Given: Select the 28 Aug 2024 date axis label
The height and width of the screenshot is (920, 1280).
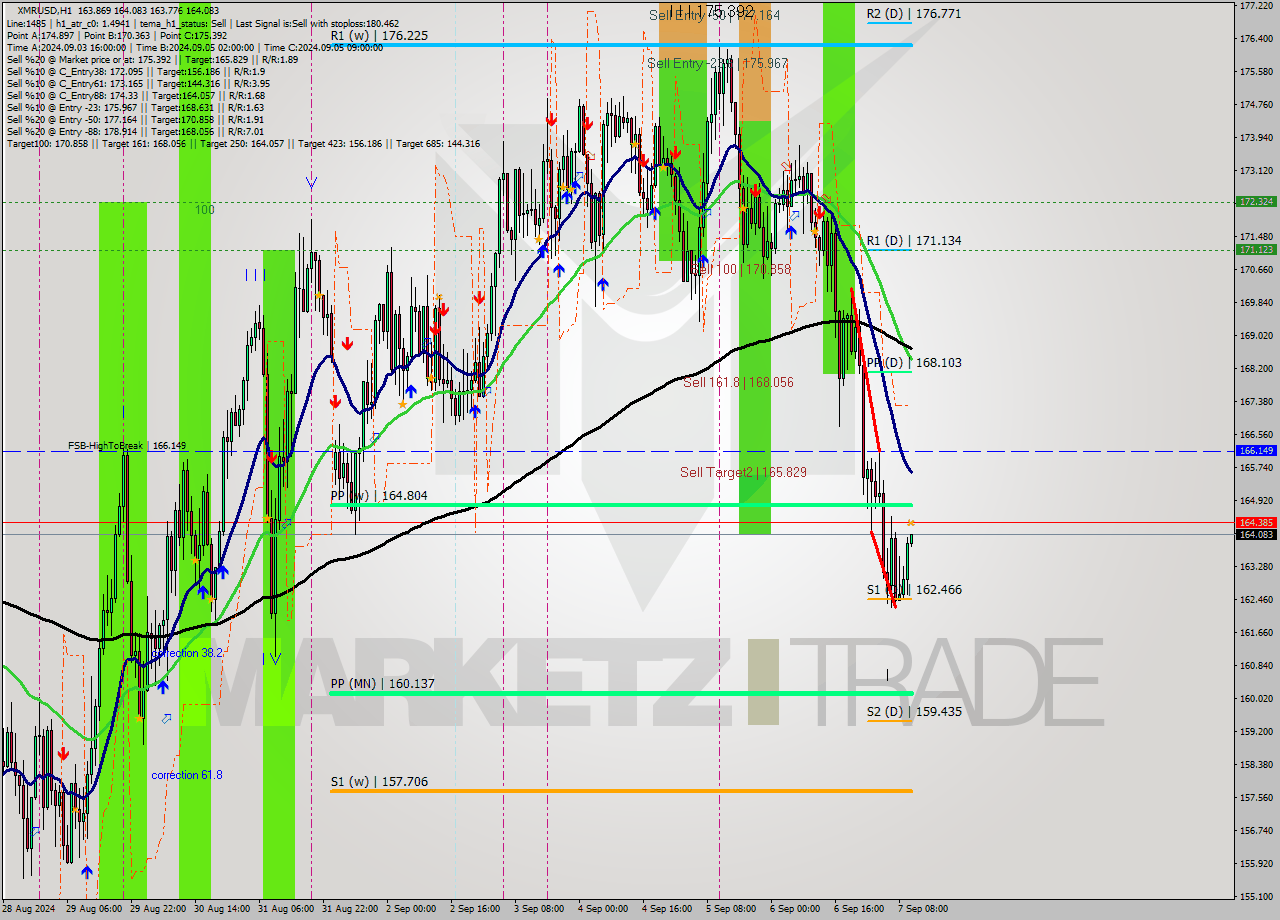Looking at the screenshot, I should tap(27, 909).
